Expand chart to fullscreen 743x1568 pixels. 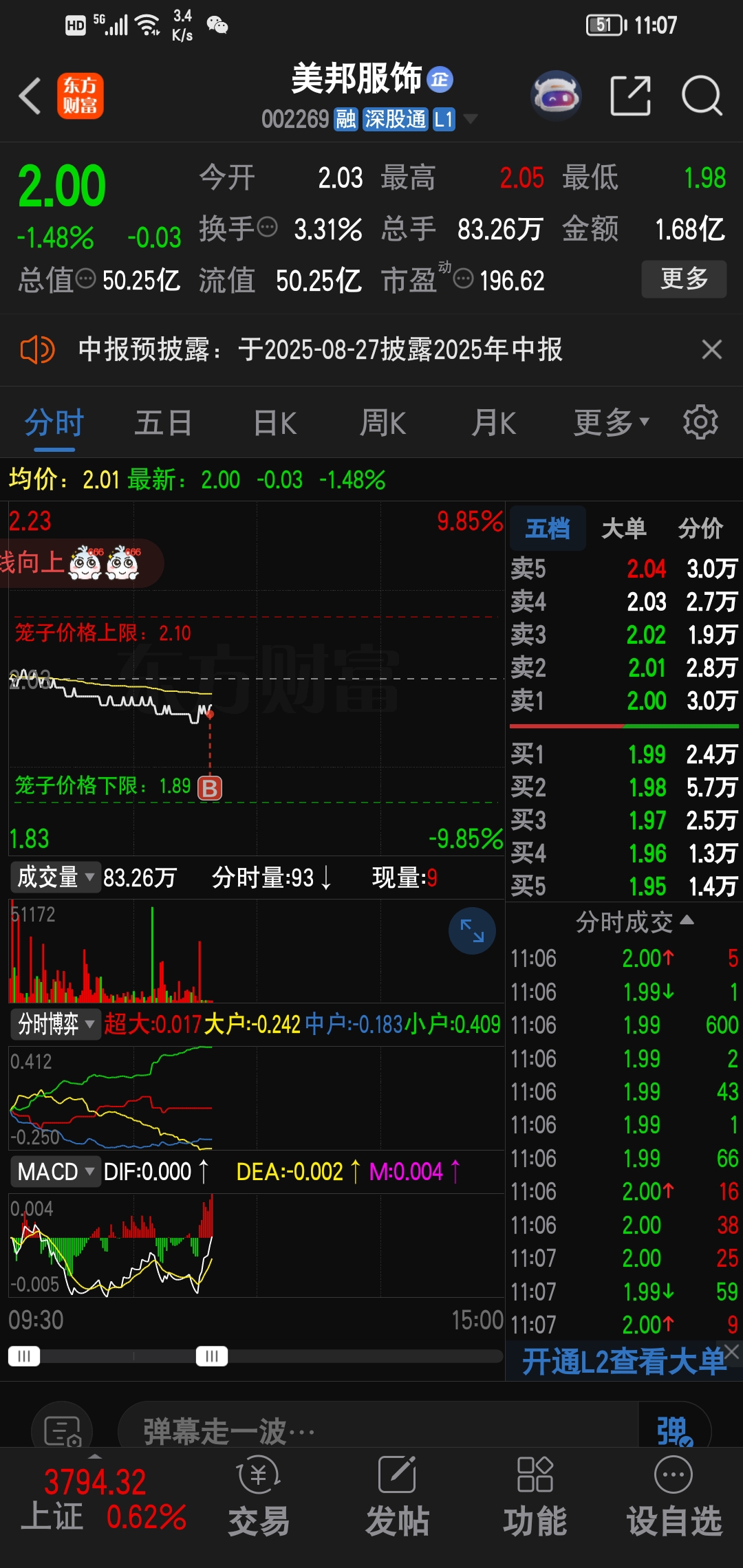pos(472,931)
